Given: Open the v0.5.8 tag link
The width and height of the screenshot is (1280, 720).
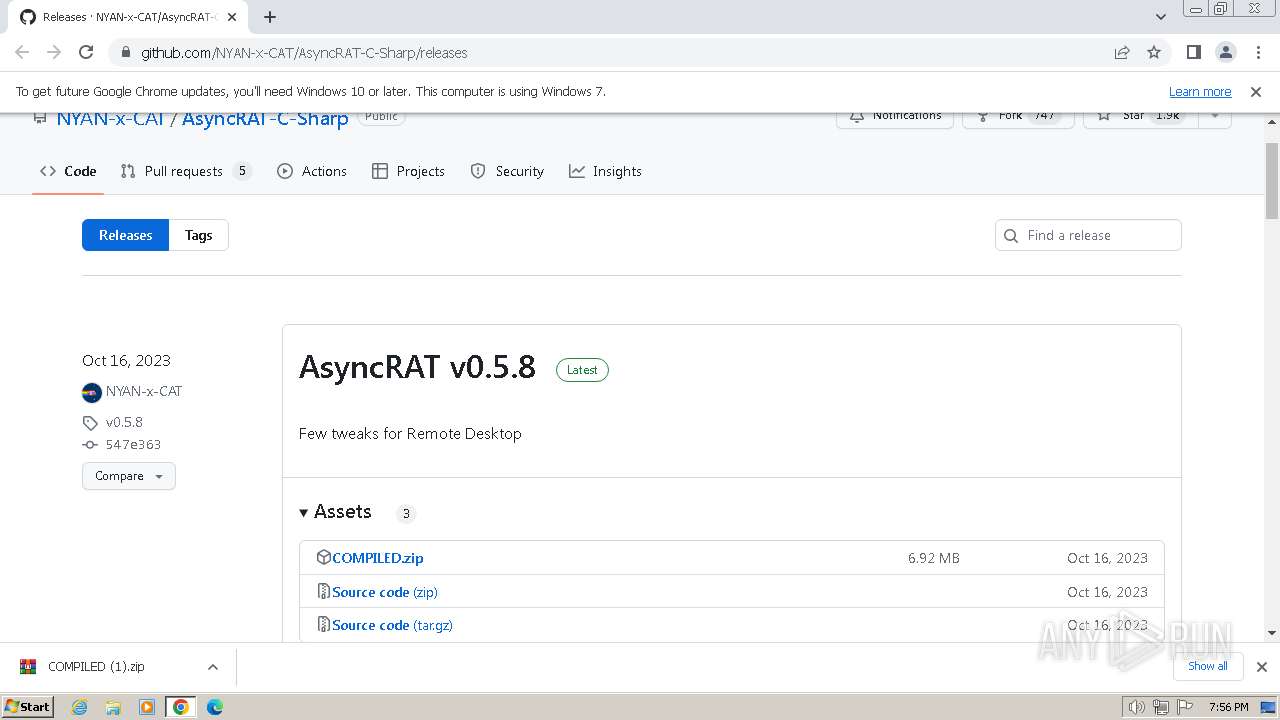Looking at the screenshot, I should pos(124,422).
